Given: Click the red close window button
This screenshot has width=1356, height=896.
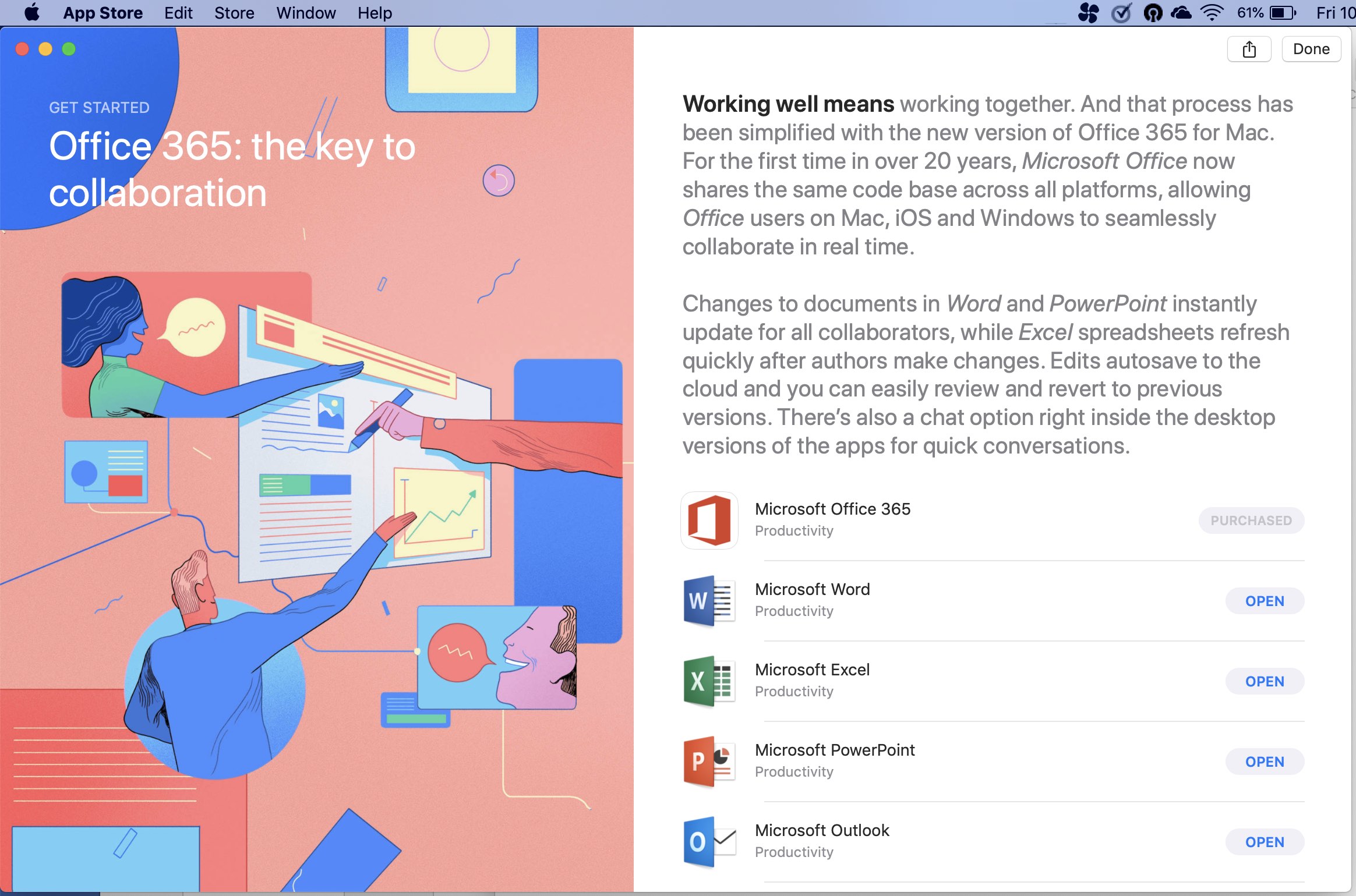Looking at the screenshot, I should click(22, 49).
